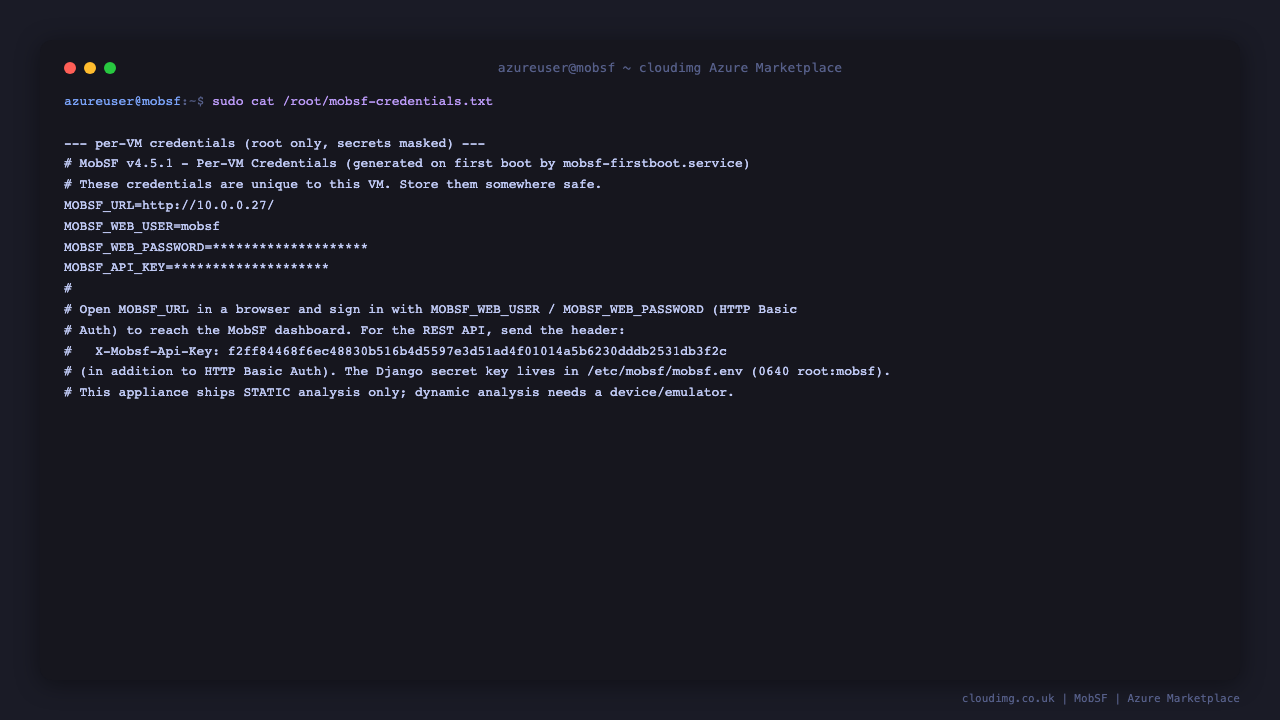Click the command 'sudo cat /root/mobsf-credentials.txt'
The image size is (1280, 720).
352,102
